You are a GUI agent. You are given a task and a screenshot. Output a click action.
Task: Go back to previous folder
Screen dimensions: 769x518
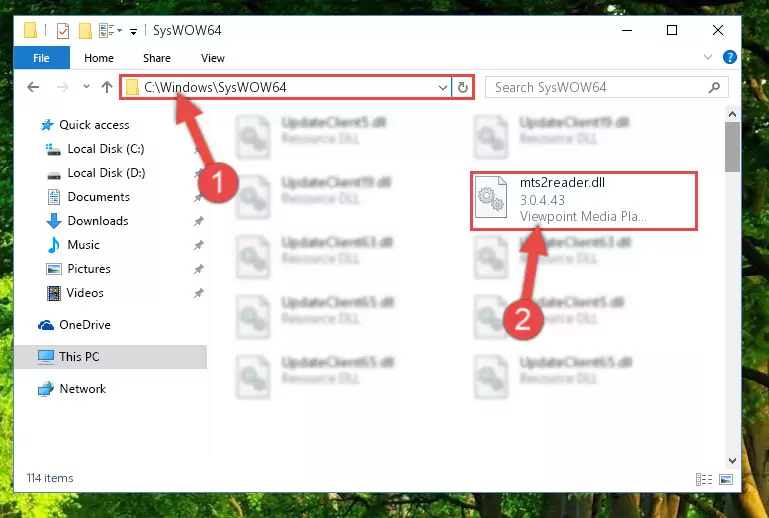click(33, 87)
